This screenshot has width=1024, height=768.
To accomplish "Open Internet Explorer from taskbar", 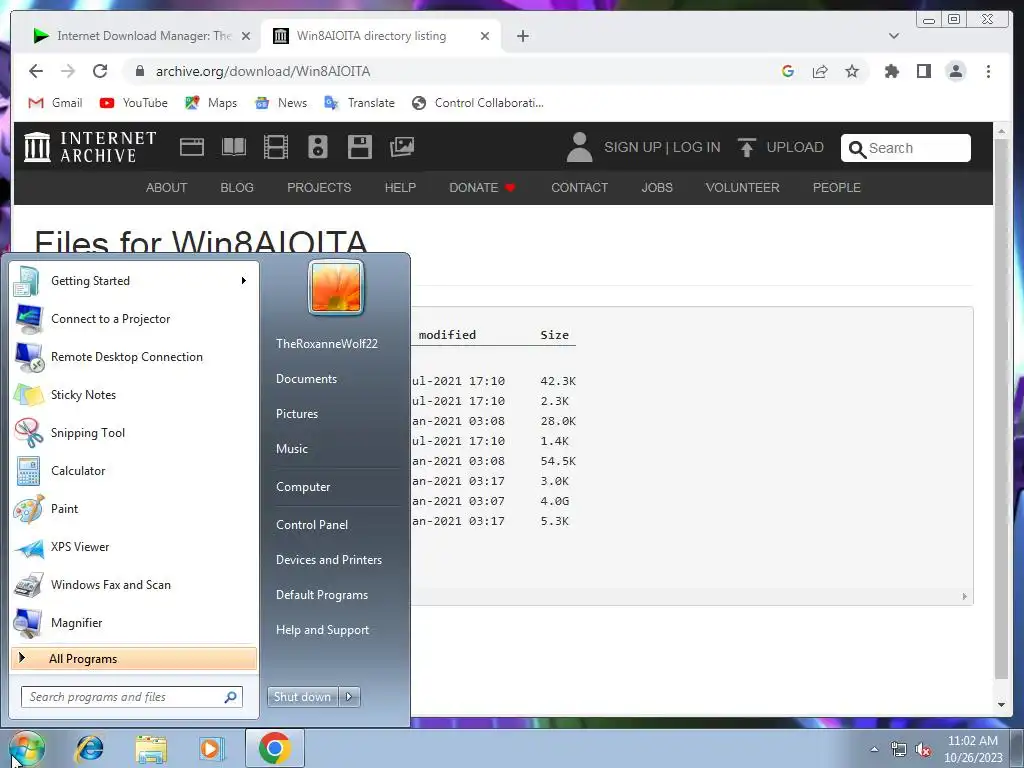I will point(89,748).
